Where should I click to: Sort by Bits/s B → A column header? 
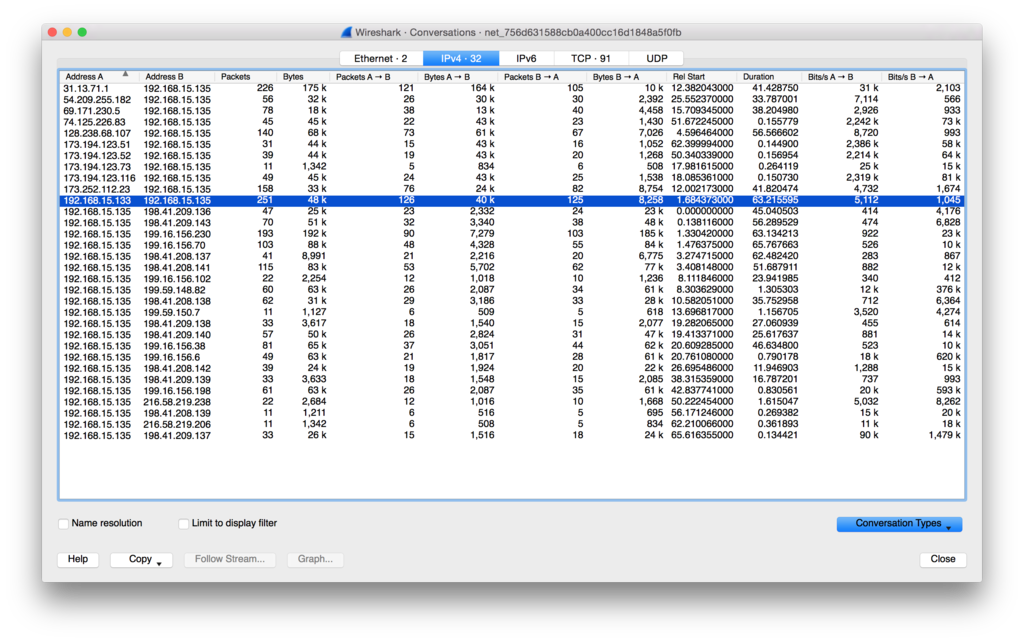click(923, 76)
